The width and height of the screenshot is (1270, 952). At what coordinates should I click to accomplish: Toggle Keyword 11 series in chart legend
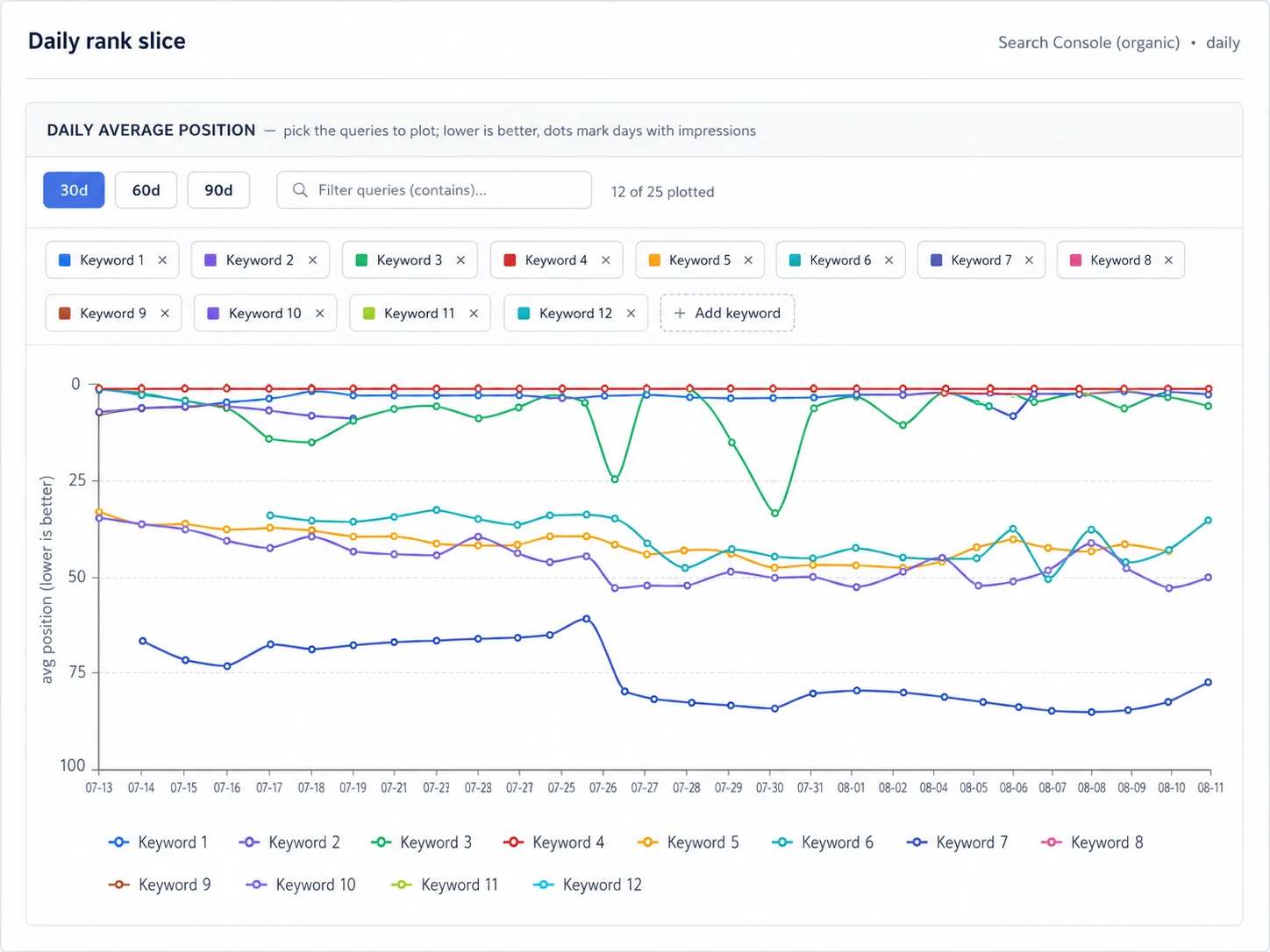coord(445,885)
